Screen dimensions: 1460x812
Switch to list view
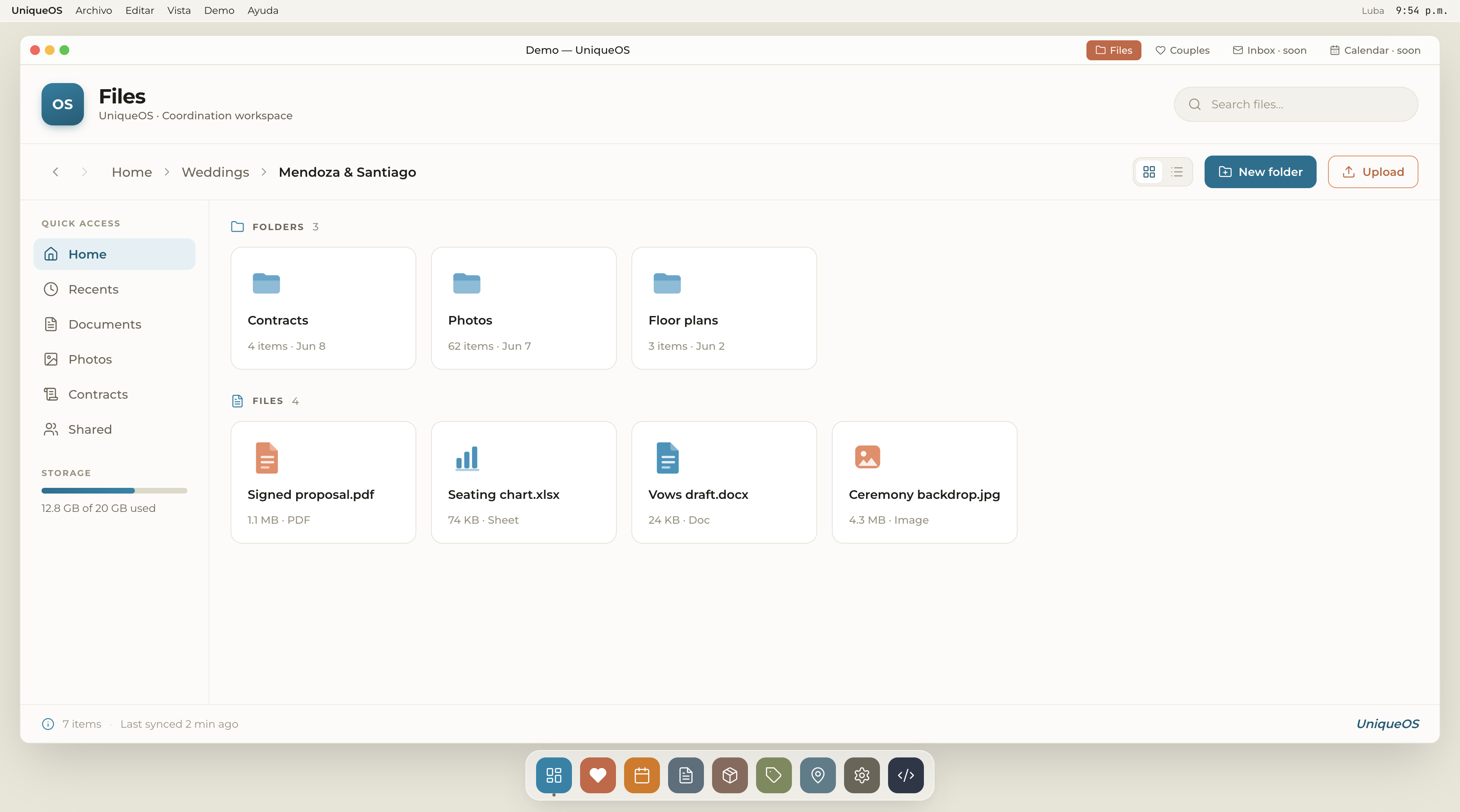coord(1177,172)
